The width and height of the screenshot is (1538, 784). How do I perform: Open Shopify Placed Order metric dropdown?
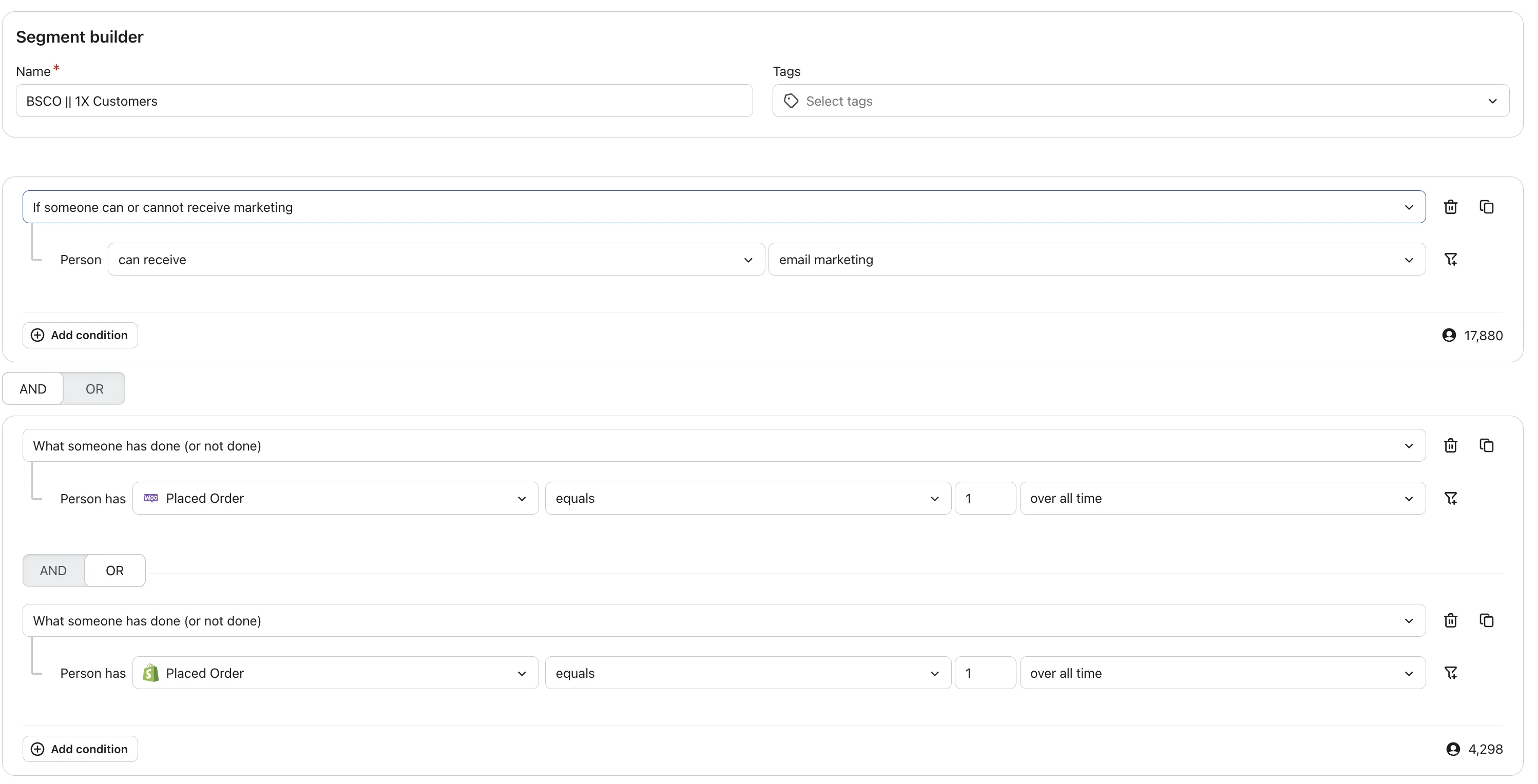(x=335, y=673)
